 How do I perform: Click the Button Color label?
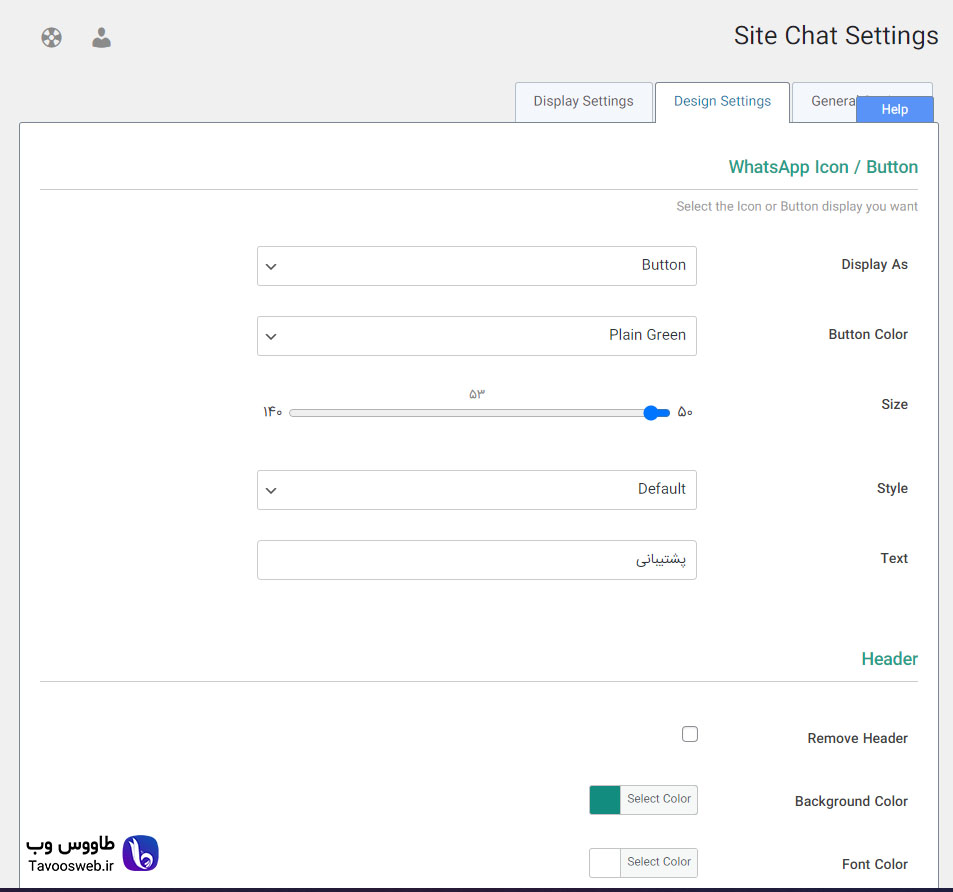tap(868, 334)
